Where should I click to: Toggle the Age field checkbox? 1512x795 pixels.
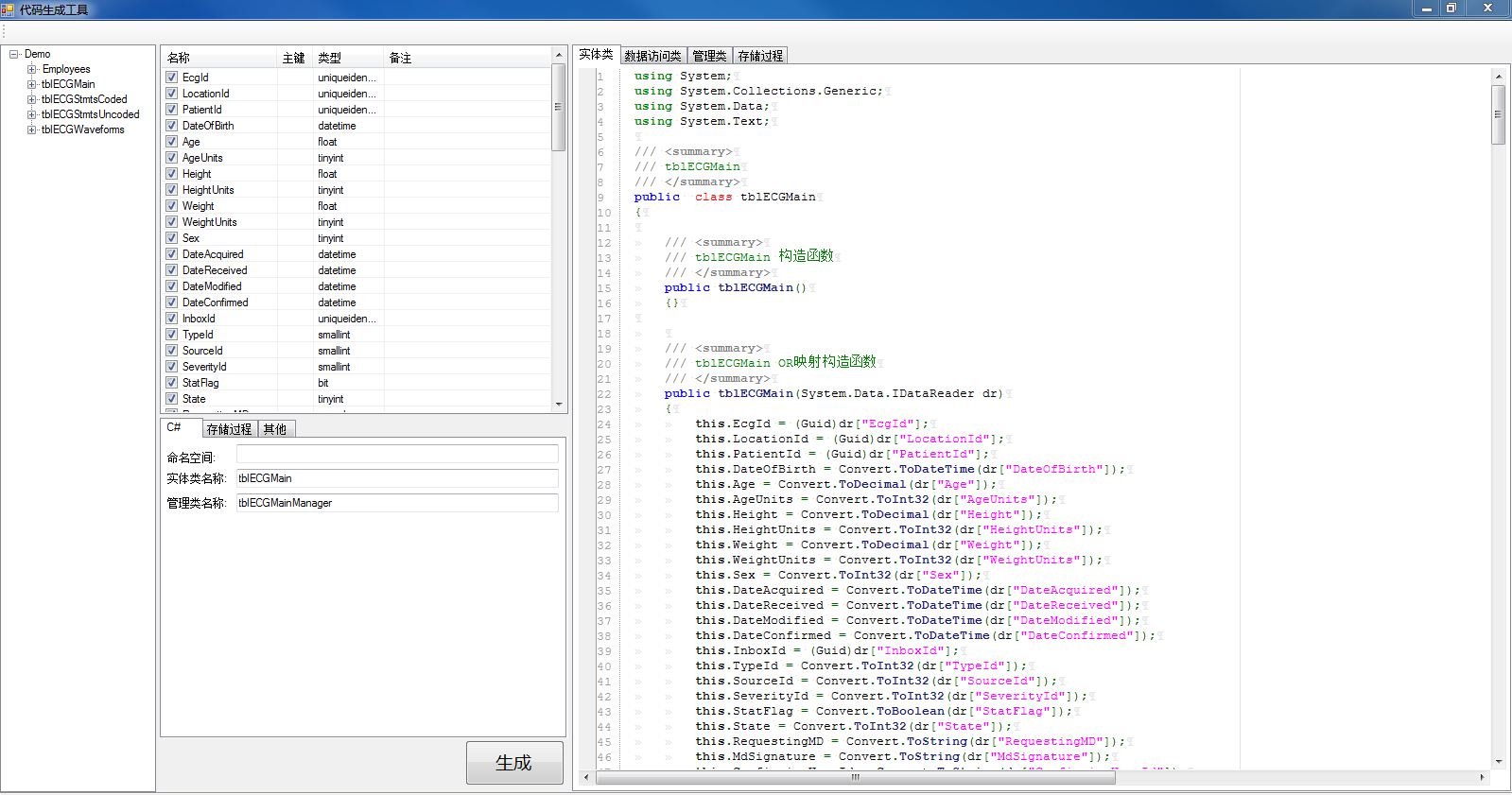(x=171, y=142)
